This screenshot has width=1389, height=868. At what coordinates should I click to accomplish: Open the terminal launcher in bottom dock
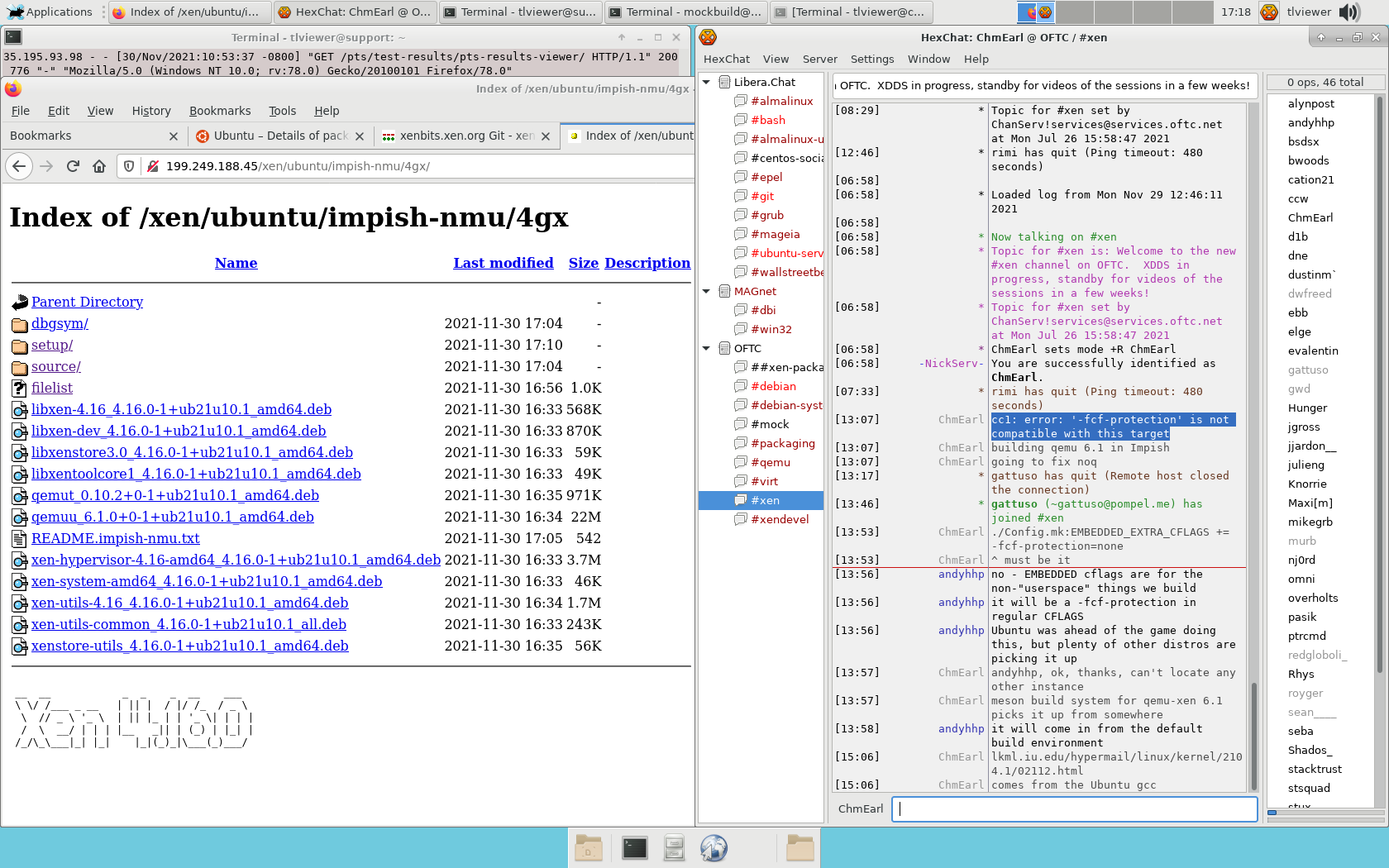[634, 847]
